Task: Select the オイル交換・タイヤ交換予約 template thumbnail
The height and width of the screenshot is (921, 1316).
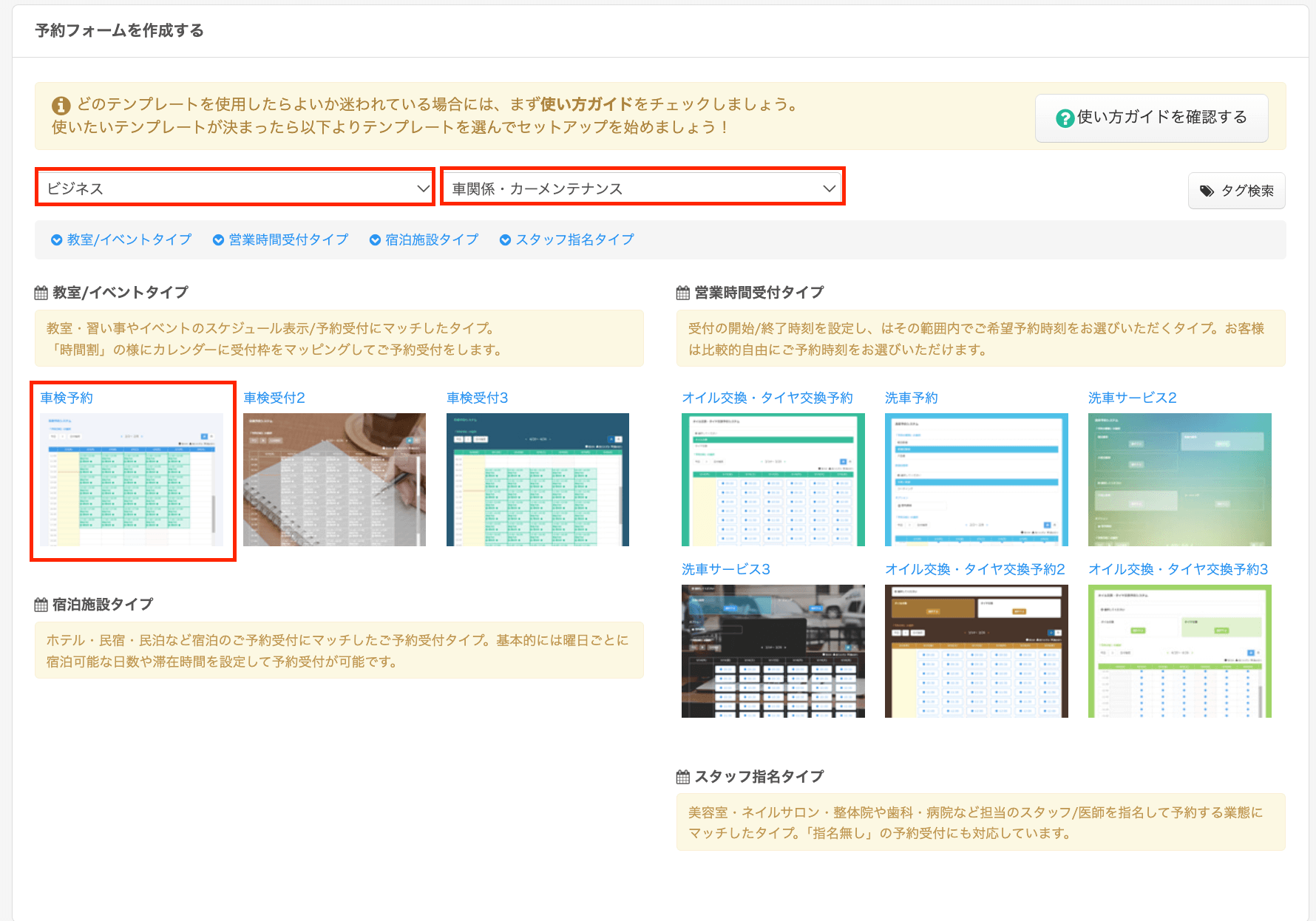Action: click(x=773, y=479)
